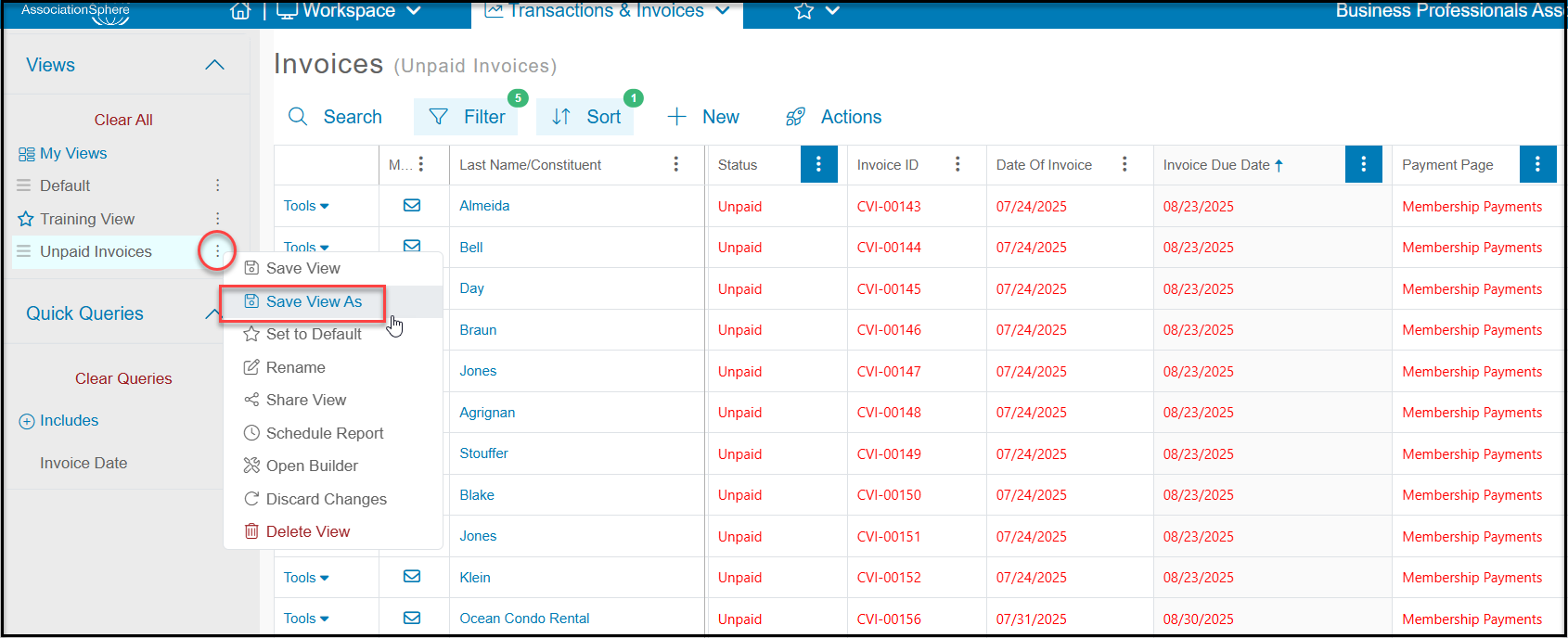Select the Unpaid Invoices view
1568x638 pixels.
[96, 251]
